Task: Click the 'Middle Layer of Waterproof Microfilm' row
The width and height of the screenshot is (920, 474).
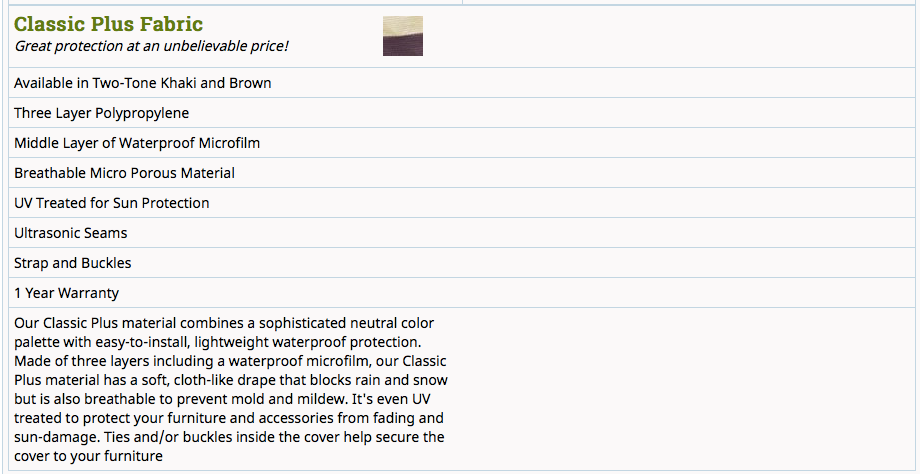Action: tap(137, 143)
